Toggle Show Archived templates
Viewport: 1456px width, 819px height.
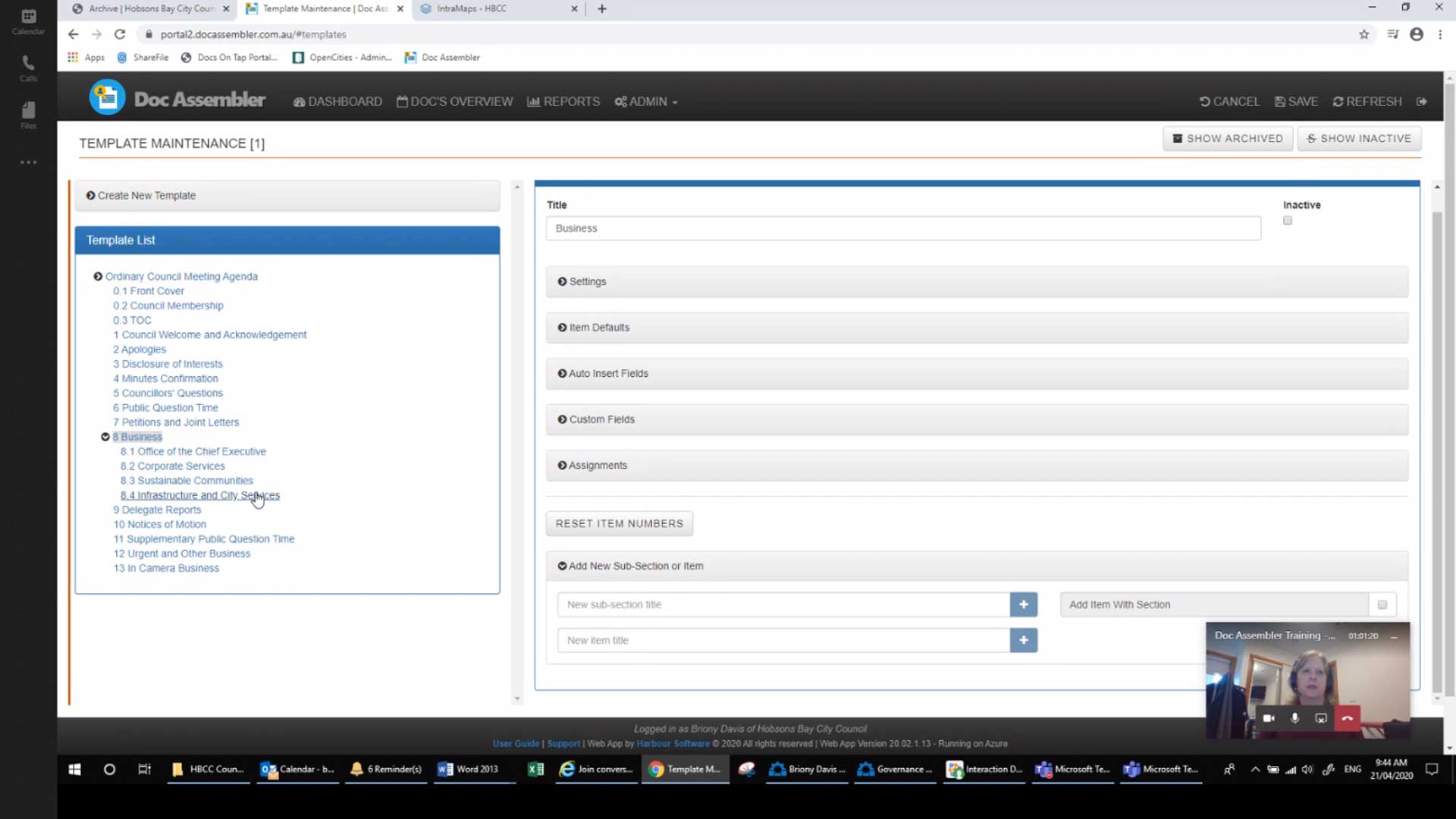[1228, 138]
